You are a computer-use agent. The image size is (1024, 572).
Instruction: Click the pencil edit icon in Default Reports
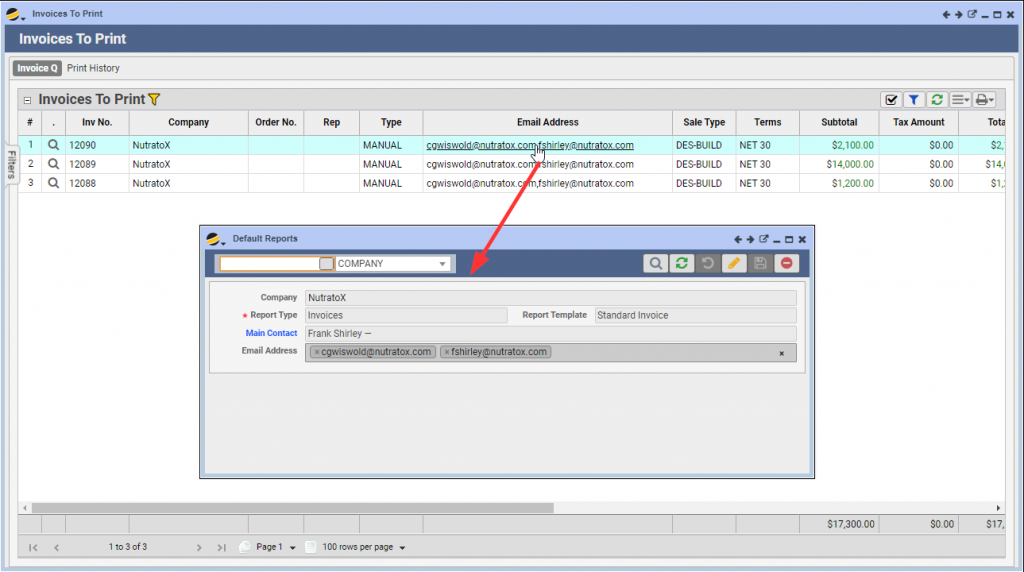click(x=734, y=263)
